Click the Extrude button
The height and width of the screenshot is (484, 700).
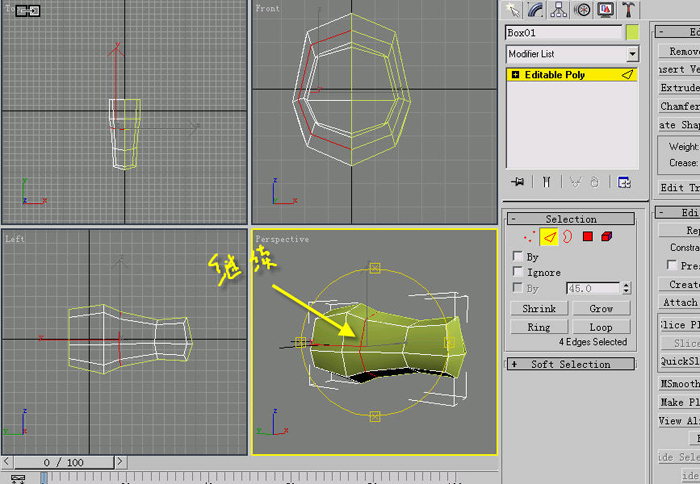pos(679,88)
